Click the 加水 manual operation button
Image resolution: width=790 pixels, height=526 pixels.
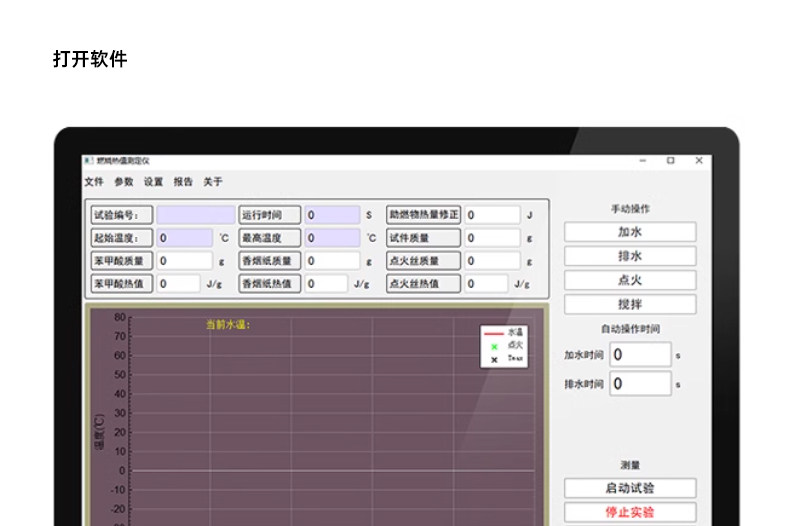pyautogui.click(x=630, y=232)
